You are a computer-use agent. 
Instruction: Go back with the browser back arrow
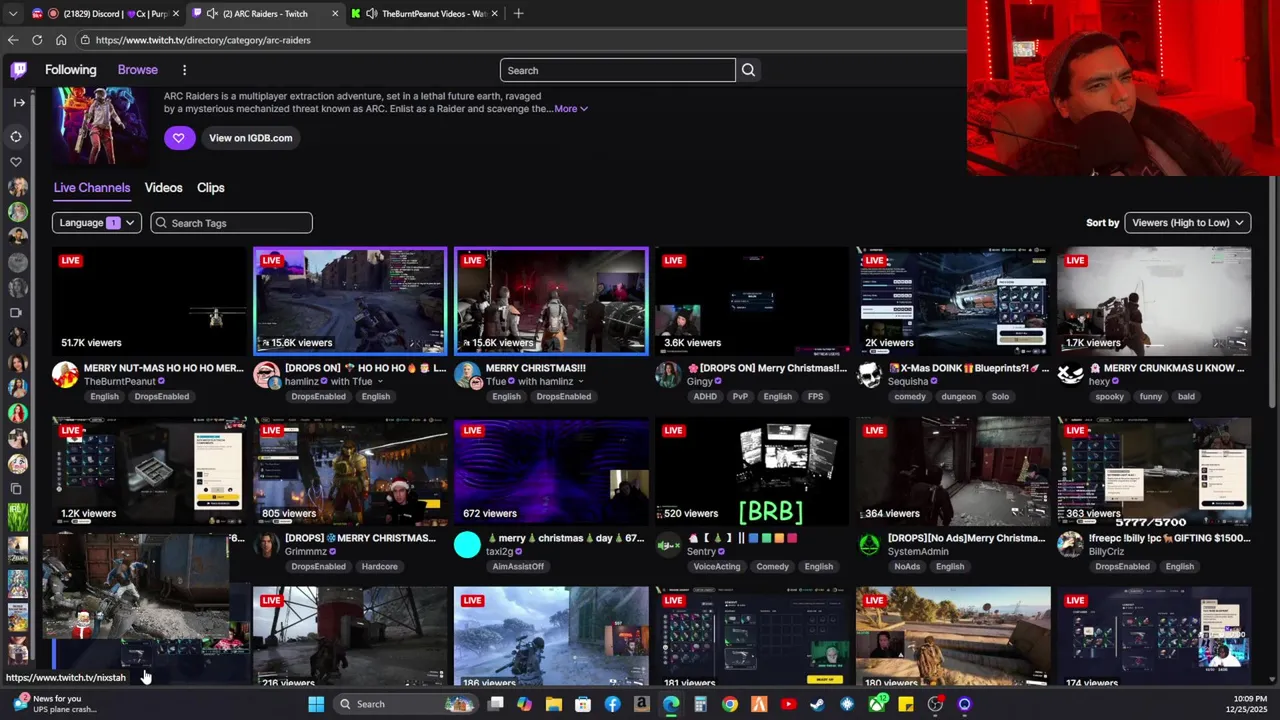pos(13,40)
